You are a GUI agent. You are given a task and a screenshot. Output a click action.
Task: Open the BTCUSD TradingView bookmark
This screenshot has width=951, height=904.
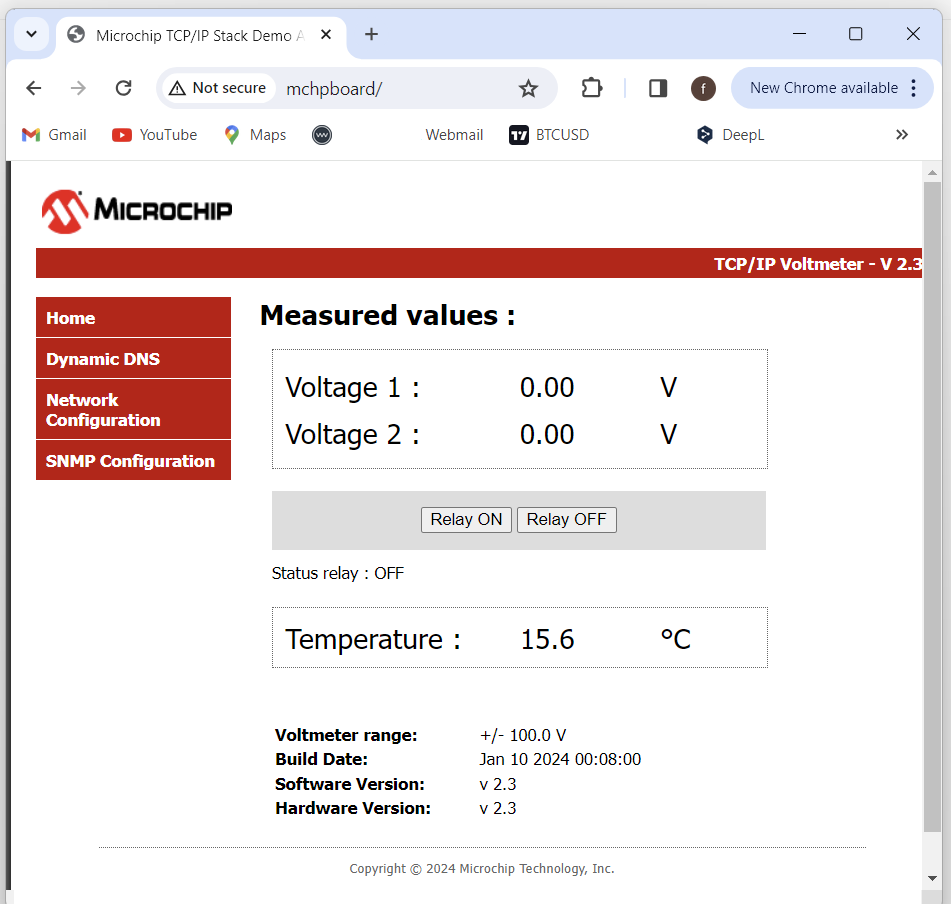[x=549, y=135]
